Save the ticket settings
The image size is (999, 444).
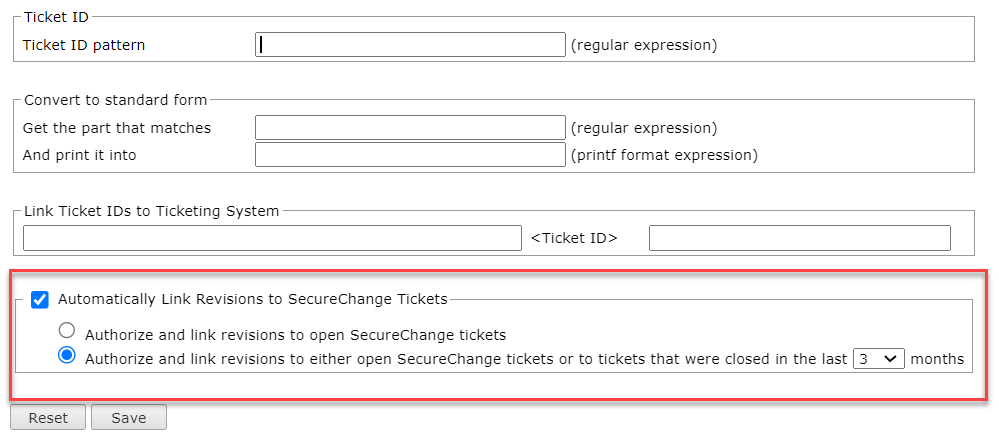coord(128,418)
